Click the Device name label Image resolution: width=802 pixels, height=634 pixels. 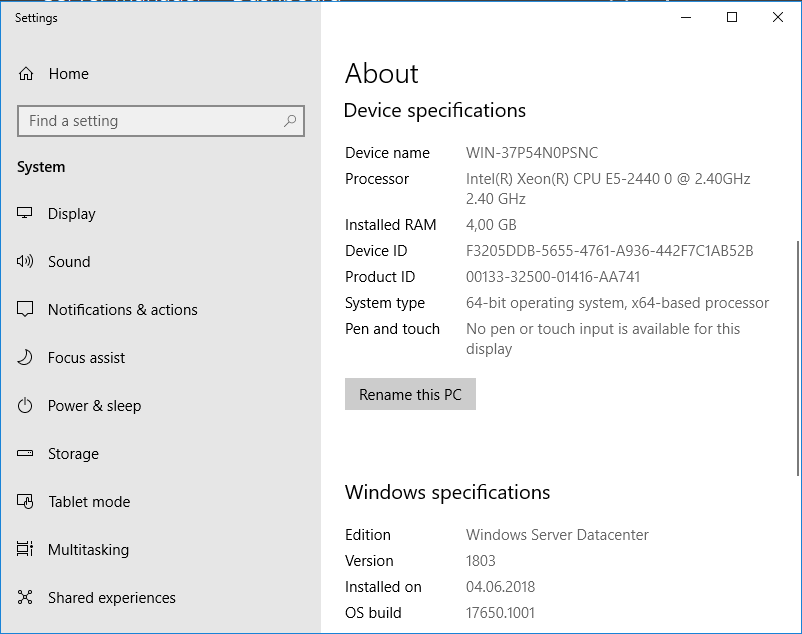click(387, 153)
